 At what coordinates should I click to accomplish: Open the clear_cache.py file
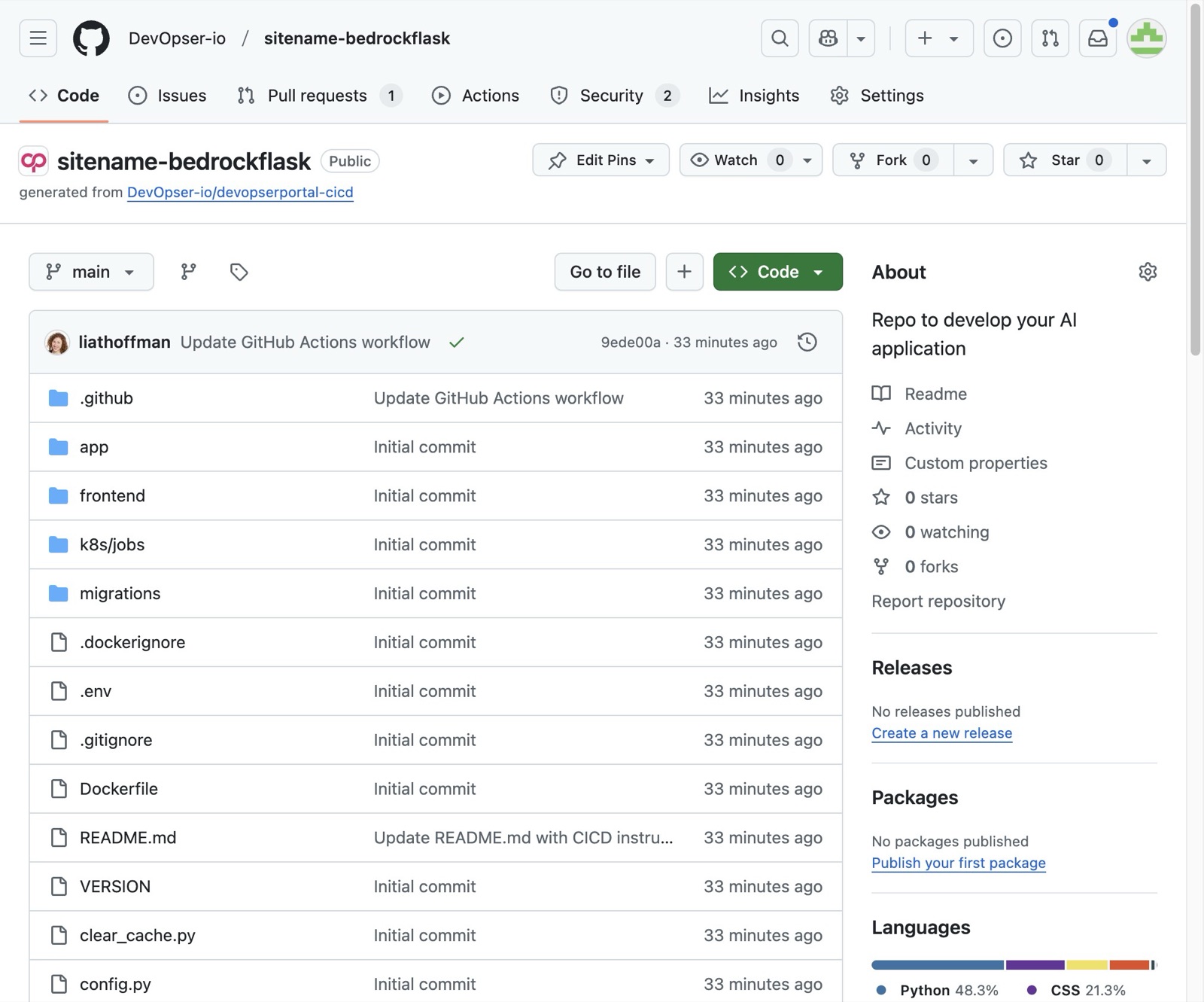138,936
